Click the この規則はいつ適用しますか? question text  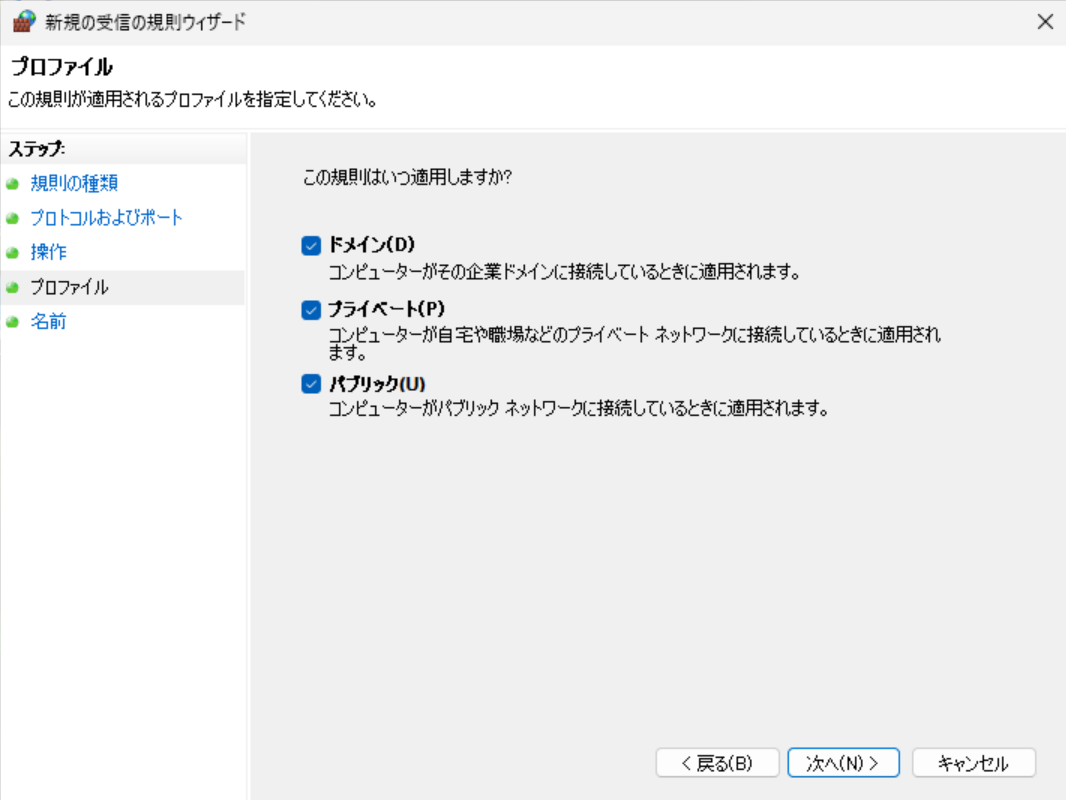(x=407, y=177)
